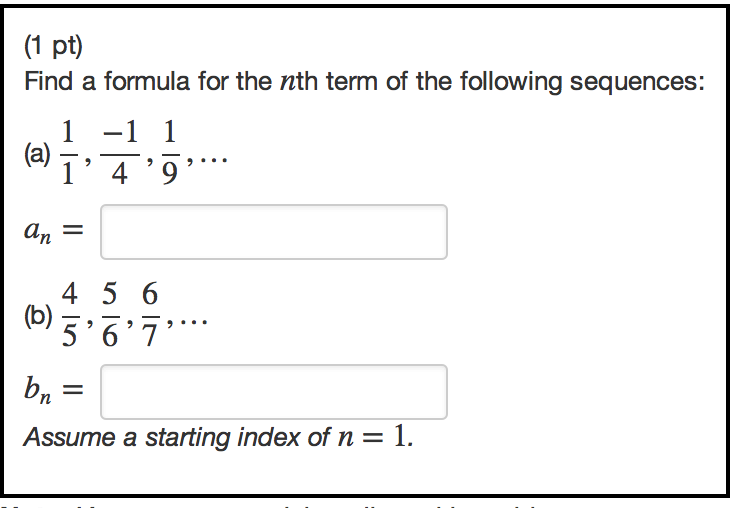Click the '(b)' part label
This screenshot has width=742, height=508.
(38, 316)
